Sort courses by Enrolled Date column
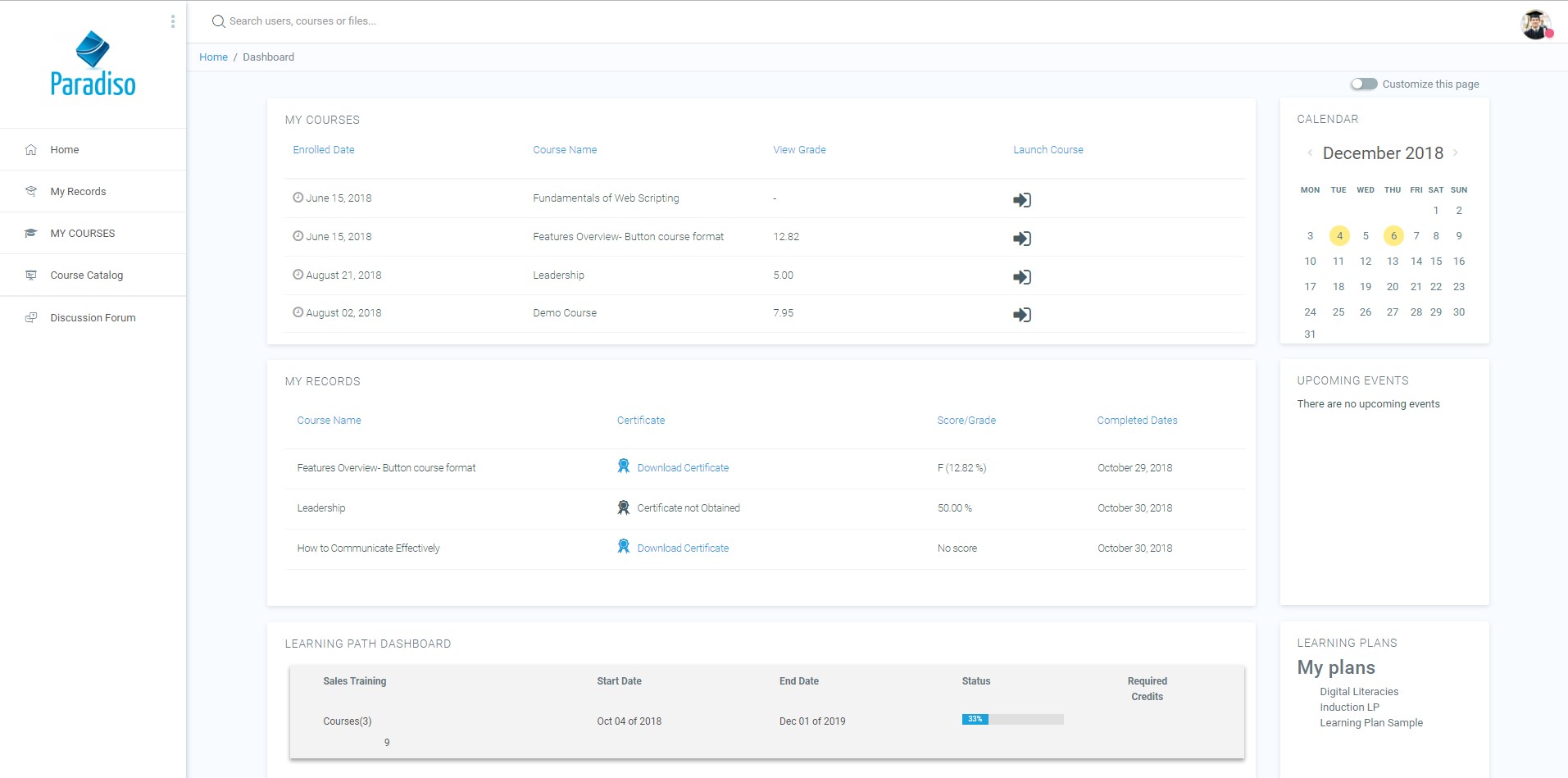 coord(324,150)
